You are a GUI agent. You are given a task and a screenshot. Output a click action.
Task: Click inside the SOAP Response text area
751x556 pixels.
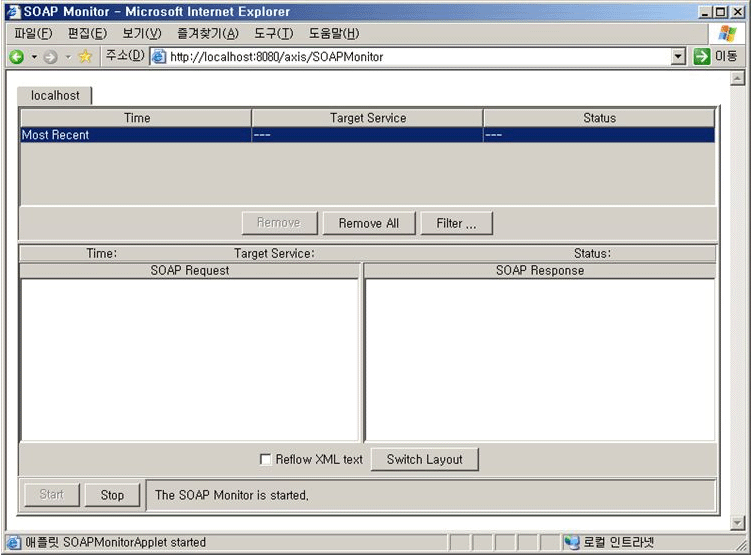[x=540, y=360]
